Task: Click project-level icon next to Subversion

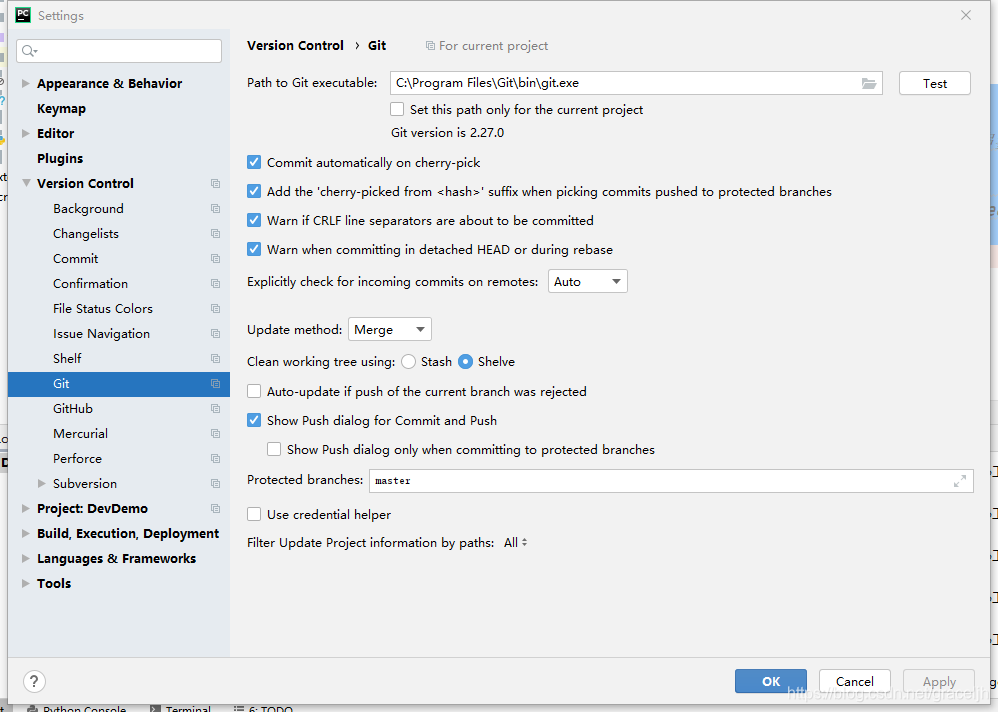Action: coord(216,484)
